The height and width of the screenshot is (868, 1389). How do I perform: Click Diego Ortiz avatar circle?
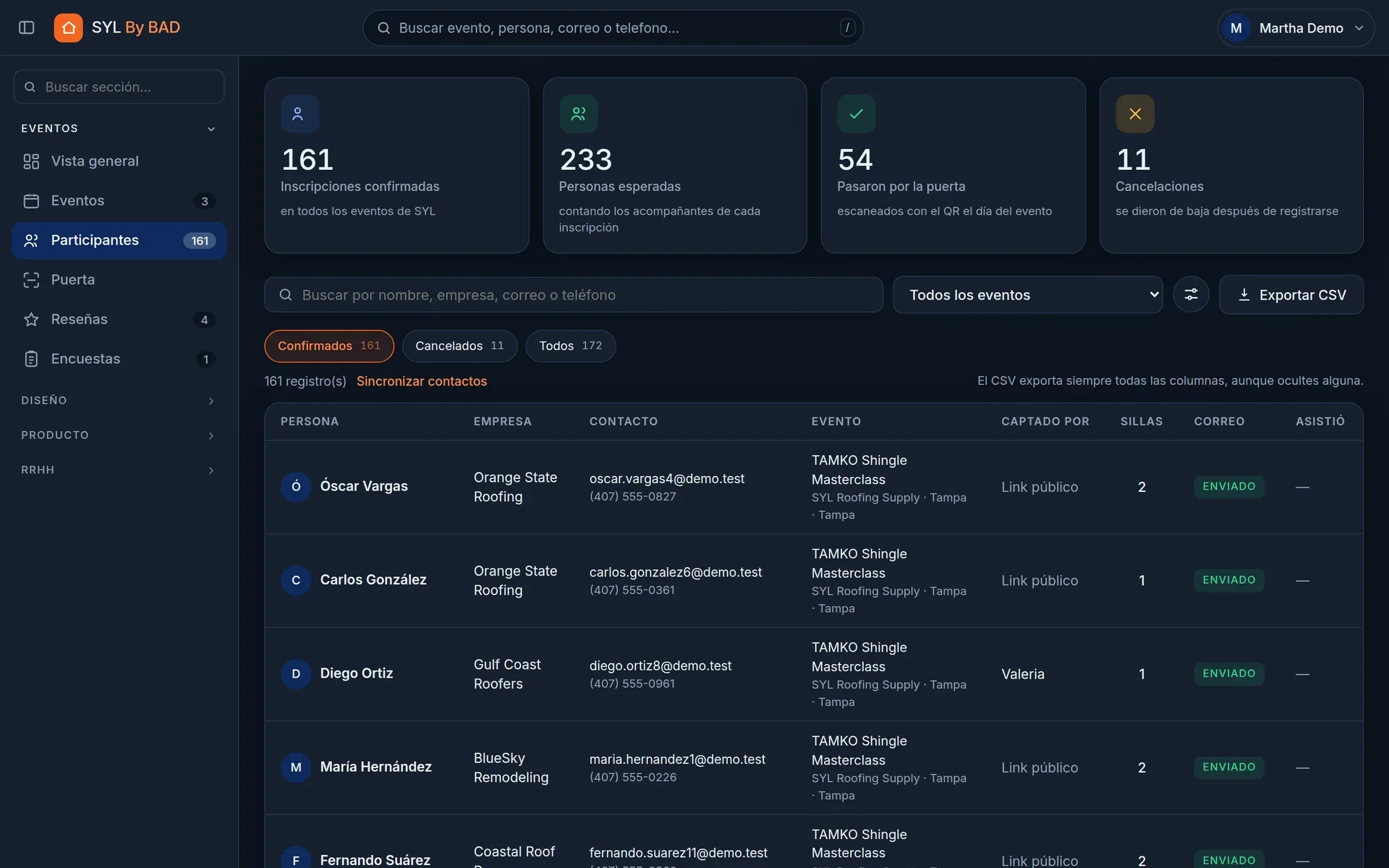(296, 673)
